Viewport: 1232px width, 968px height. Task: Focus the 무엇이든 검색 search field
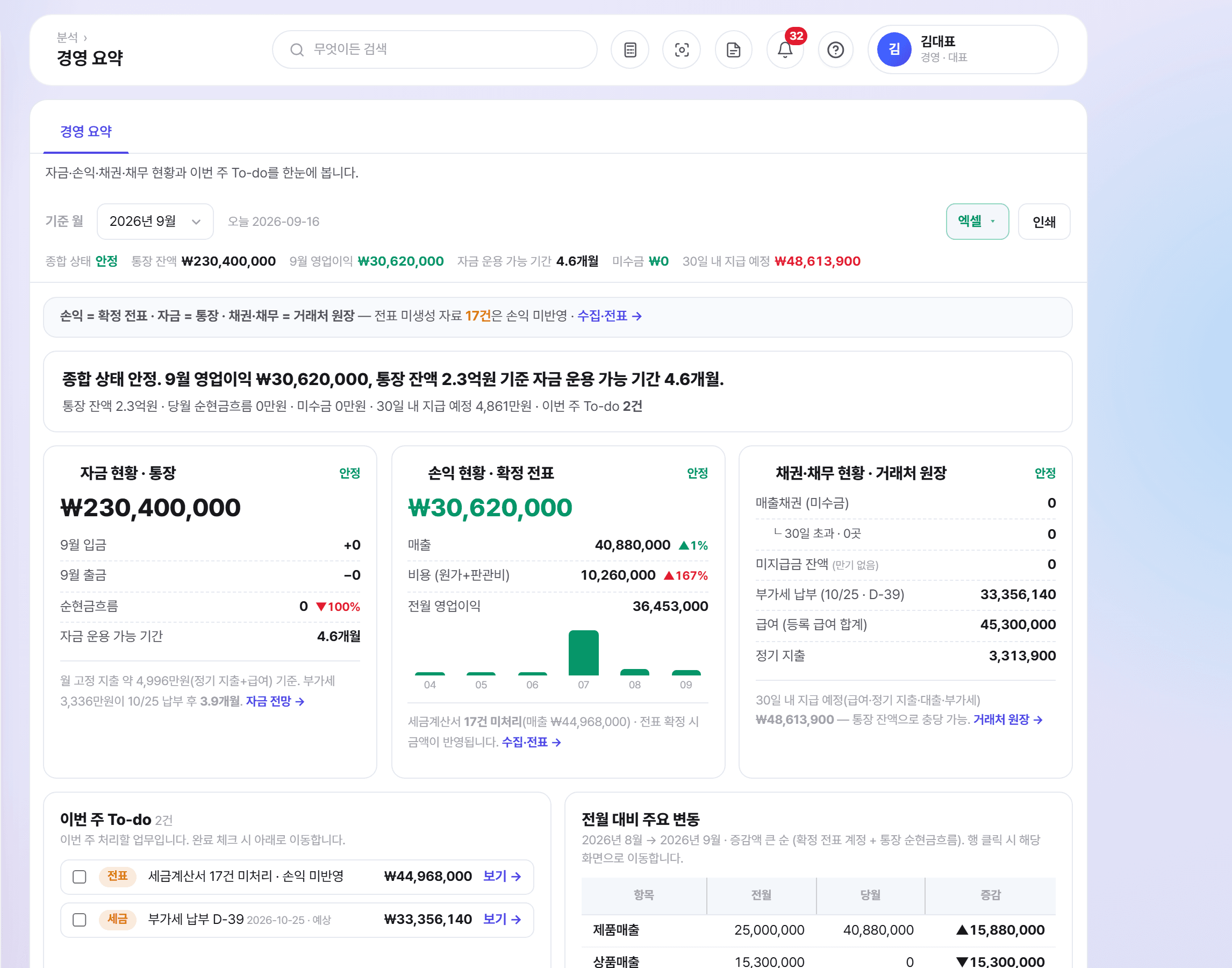(x=434, y=50)
